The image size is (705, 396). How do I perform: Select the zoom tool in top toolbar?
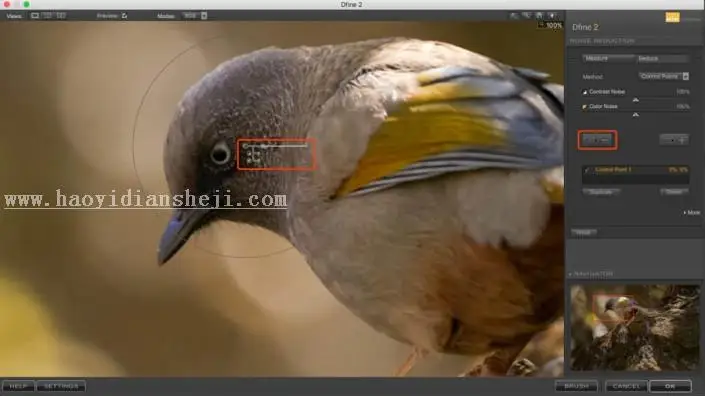pos(526,16)
